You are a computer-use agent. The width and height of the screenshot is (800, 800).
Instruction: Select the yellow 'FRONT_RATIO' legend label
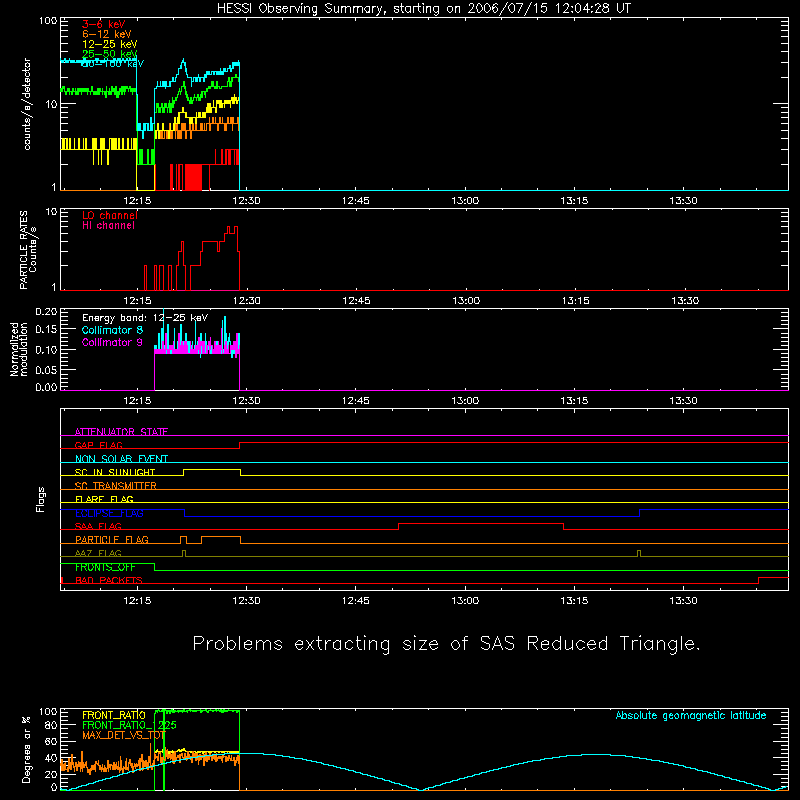[114, 715]
